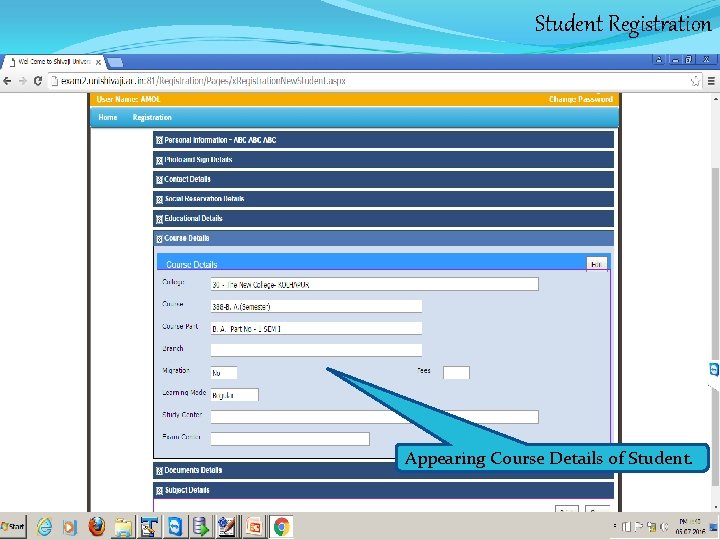Click the system tray clock and date
This screenshot has width=720, height=540.
pyautogui.click(x=690, y=527)
